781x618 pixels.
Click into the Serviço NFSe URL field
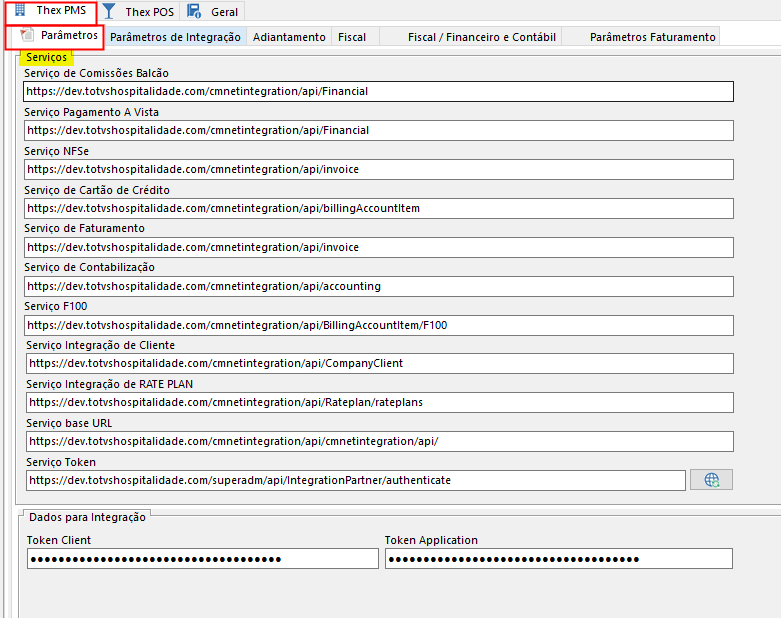pos(379,169)
